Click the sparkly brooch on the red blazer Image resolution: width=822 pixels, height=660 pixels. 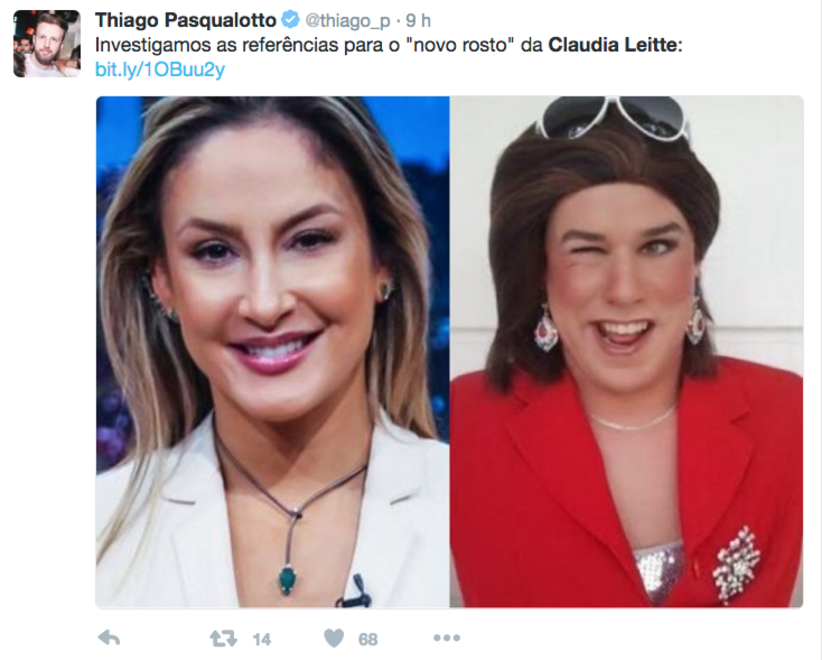(x=736, y=565)
